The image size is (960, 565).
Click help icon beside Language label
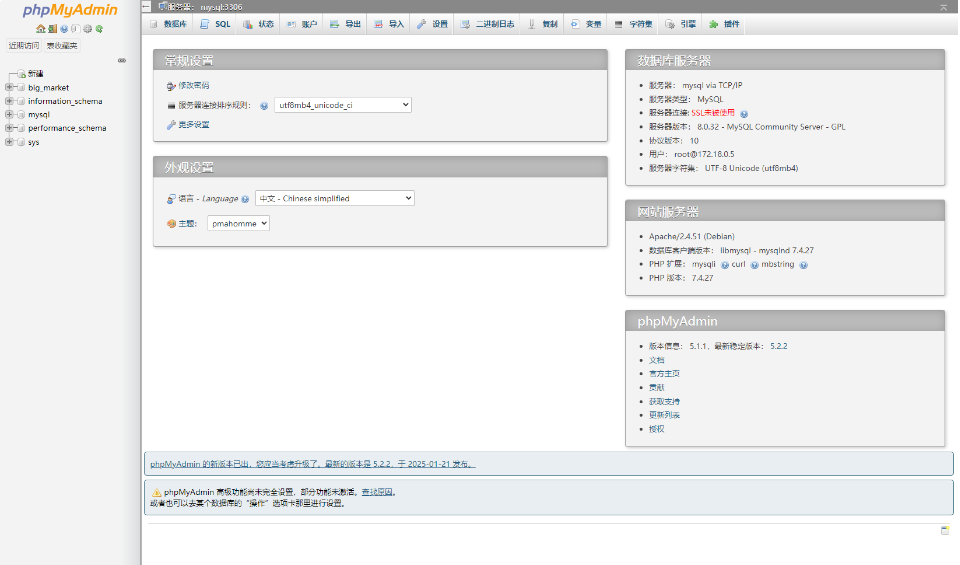pyautogui.click(x=245, y=199)
